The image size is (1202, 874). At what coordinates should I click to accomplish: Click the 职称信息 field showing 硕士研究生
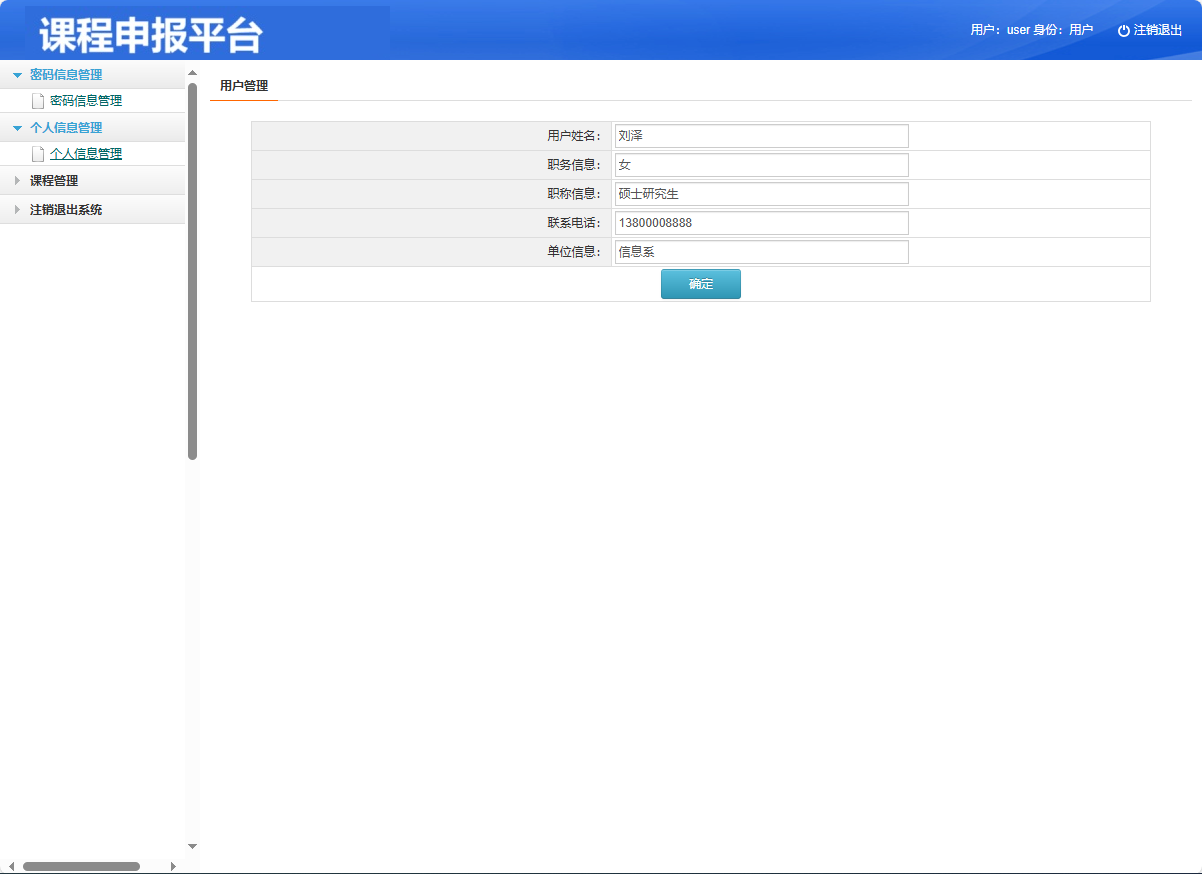(760, 193)
